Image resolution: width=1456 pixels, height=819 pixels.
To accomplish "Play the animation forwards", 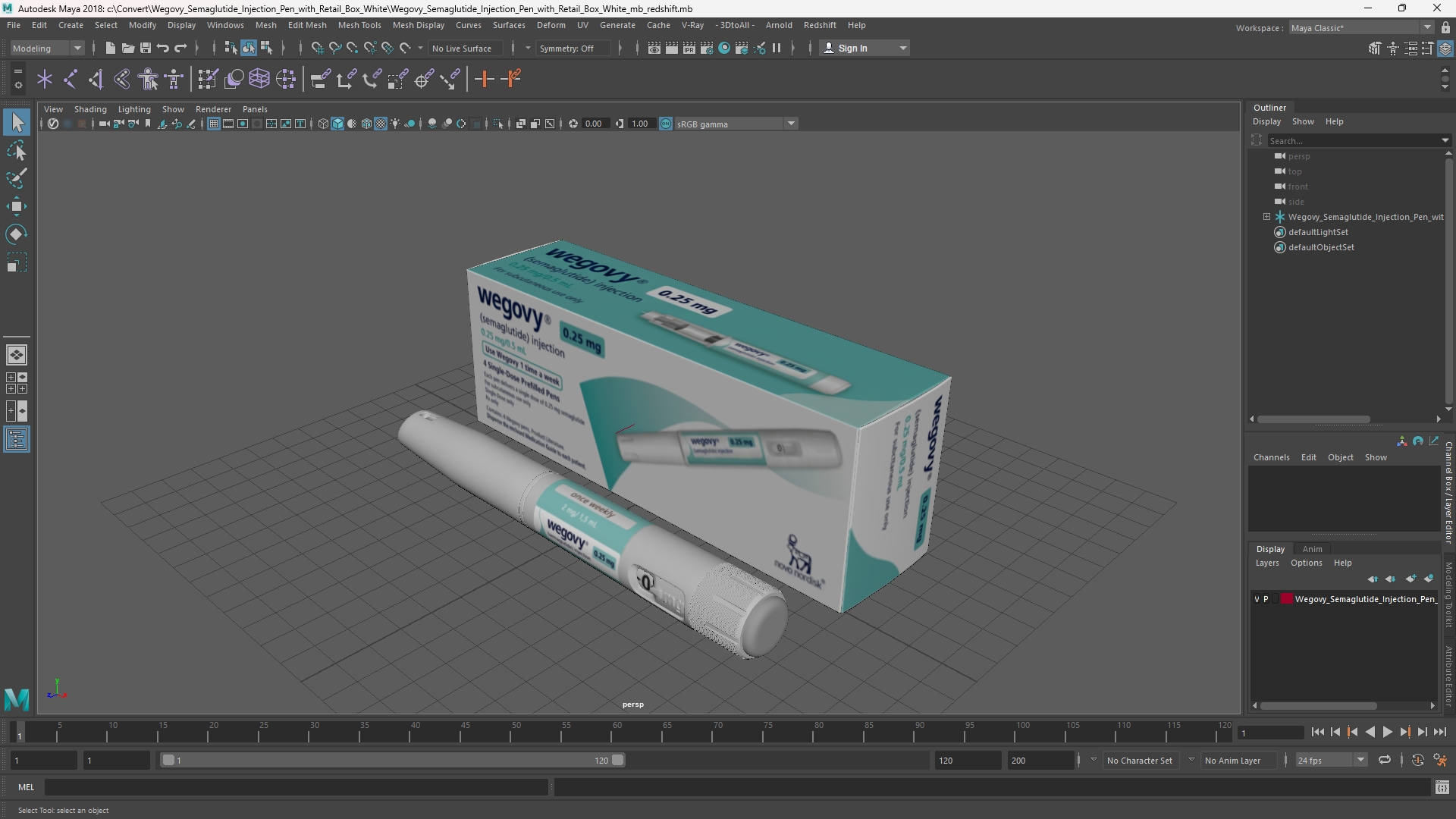I will [x=1387, y=732].
